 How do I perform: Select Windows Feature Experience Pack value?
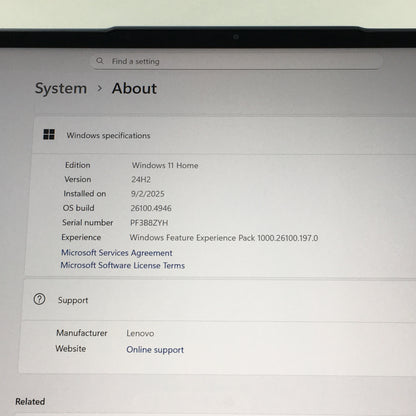point(224,238)
